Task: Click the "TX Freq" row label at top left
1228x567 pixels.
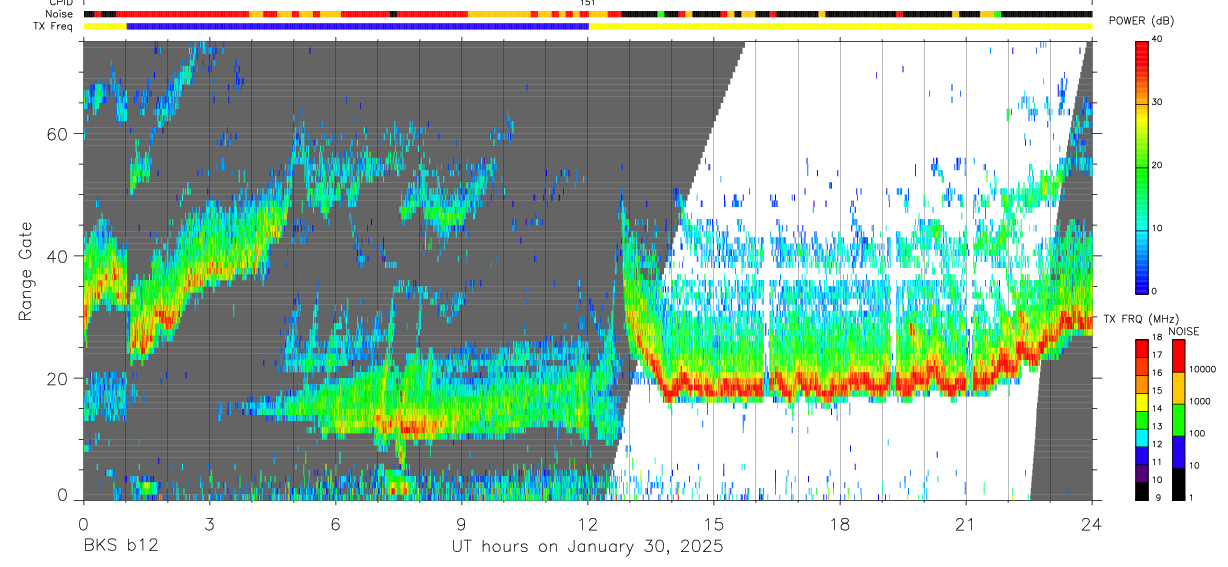Action: click(x=54, y=27)
